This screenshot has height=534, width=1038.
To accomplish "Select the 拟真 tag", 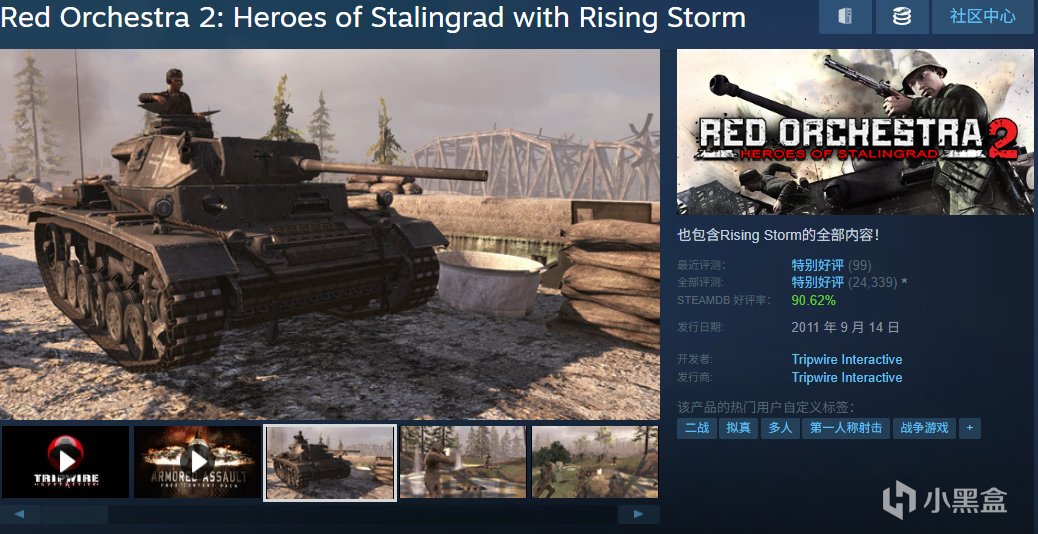I will (x=738, y=428).
